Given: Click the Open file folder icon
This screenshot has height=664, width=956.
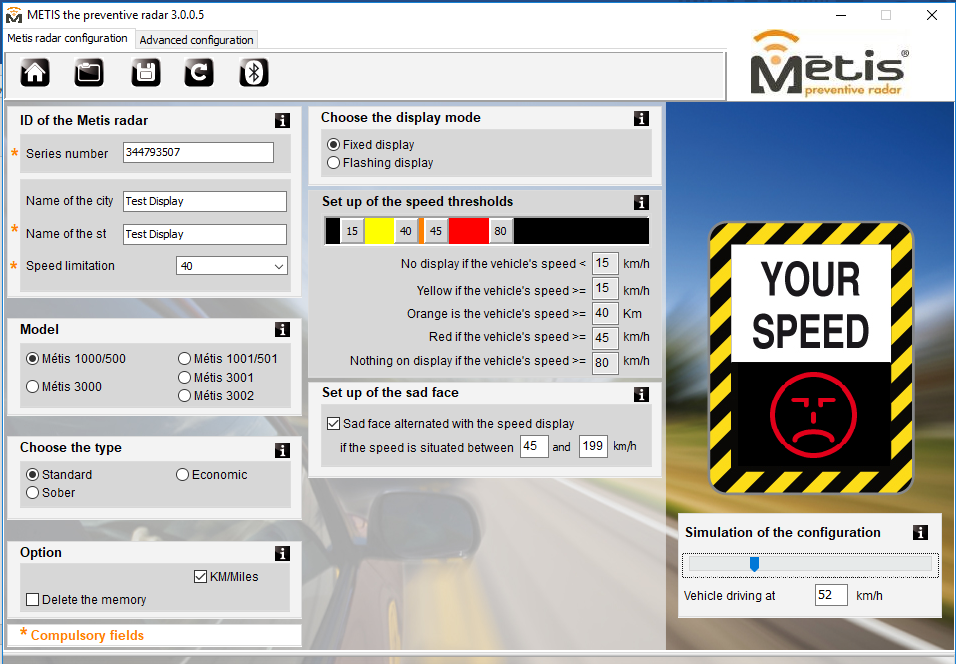Looking at the screenshot, I should (90, 72).
